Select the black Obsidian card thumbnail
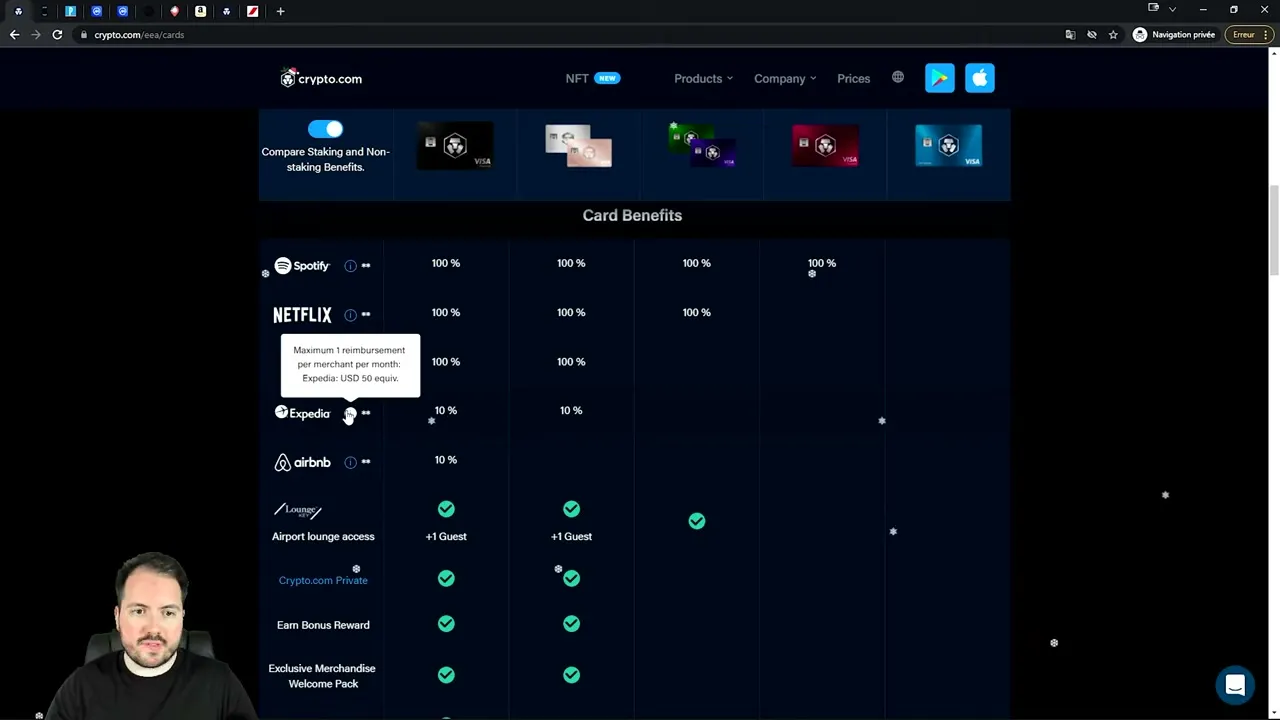1280x720 pixels. (x=455, y=146)
